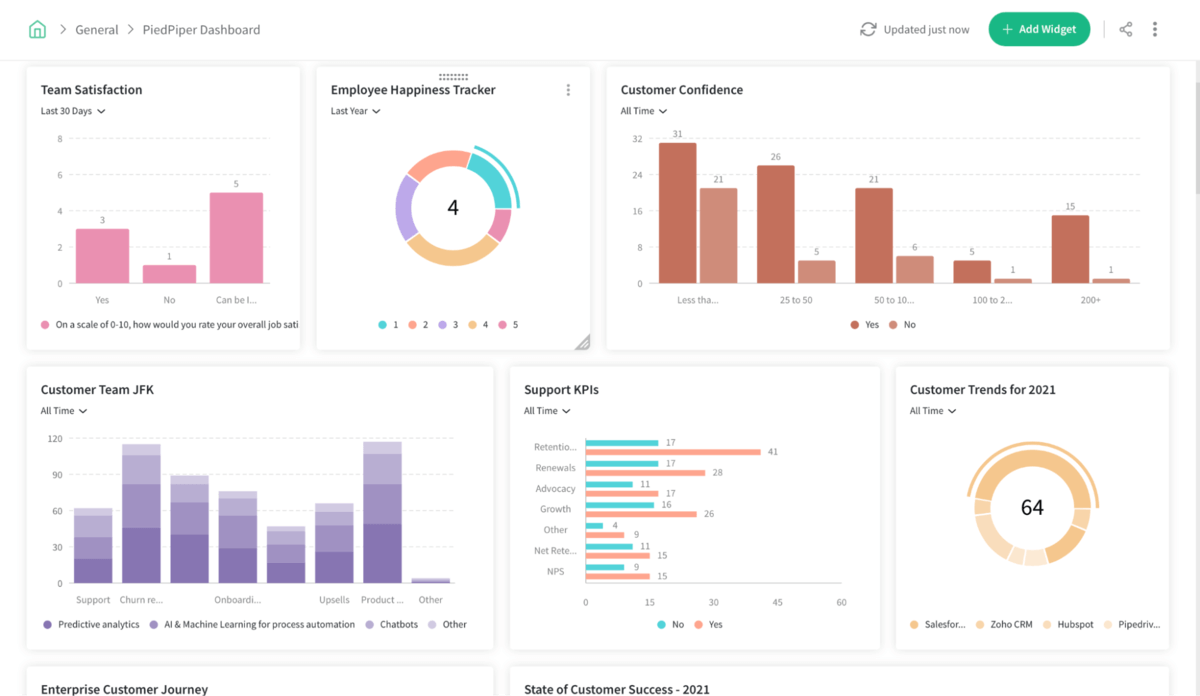Click the resize handle on Employee Happiness Tracker widget

pyautogui.click(x=583, y=341)
